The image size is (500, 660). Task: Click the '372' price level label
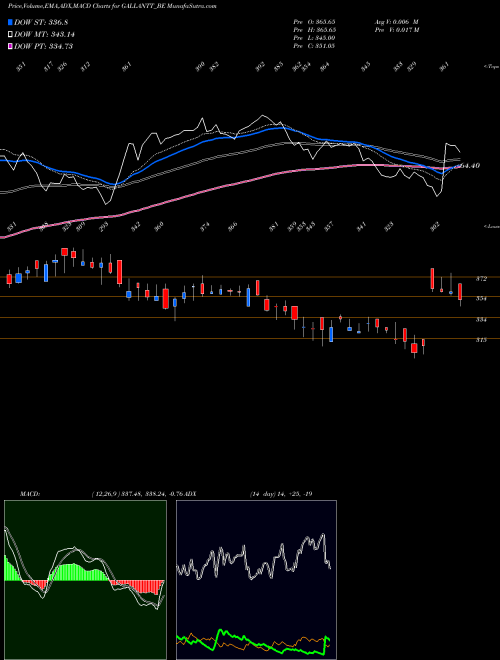481,279
